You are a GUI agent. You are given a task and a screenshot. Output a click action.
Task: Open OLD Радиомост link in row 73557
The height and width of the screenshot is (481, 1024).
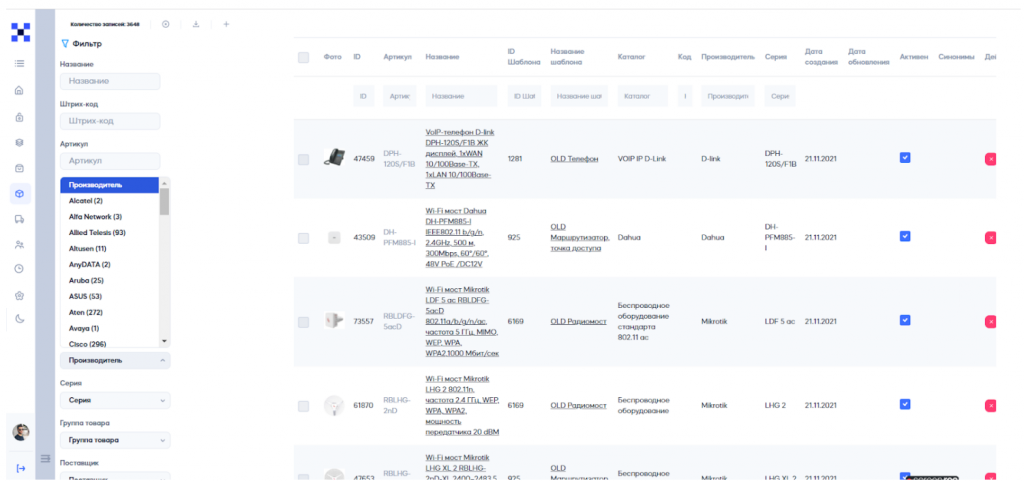[x=578, y=321]
